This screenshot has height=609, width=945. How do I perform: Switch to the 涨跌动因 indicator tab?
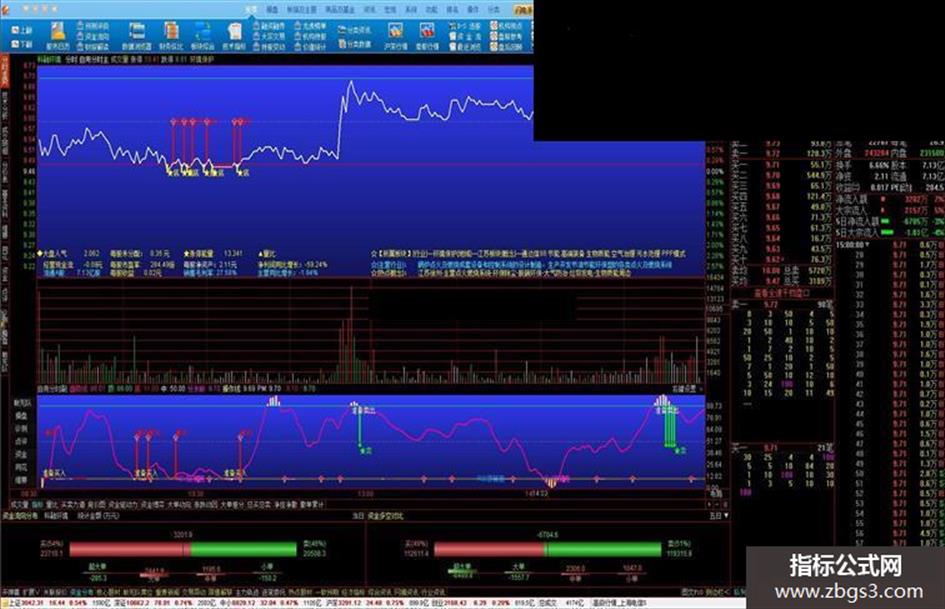coord(206,504)
